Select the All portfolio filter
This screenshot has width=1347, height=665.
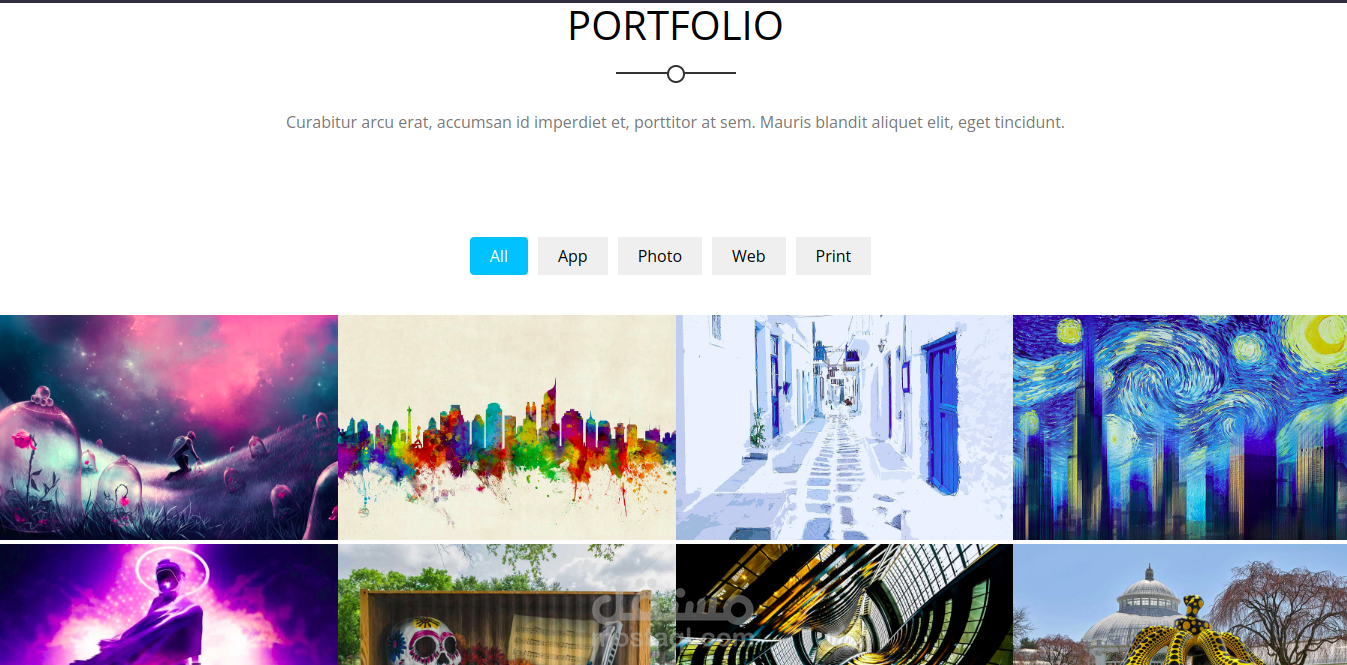499,256
